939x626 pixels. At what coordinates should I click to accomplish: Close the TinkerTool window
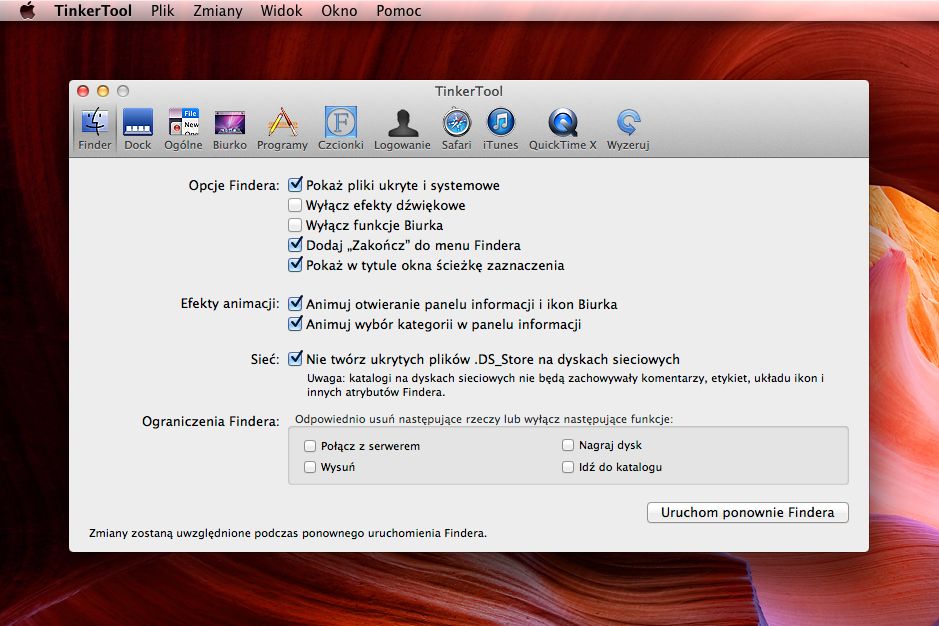coord(83,90)
